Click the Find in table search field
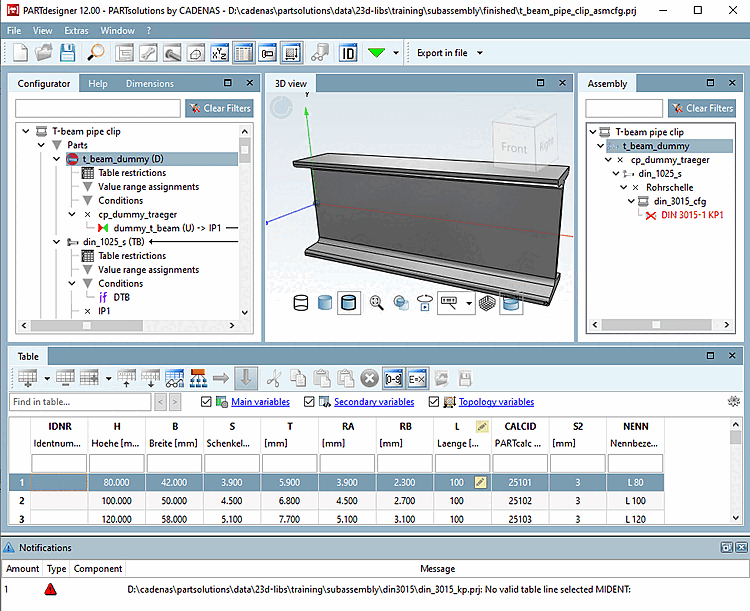 80,402
